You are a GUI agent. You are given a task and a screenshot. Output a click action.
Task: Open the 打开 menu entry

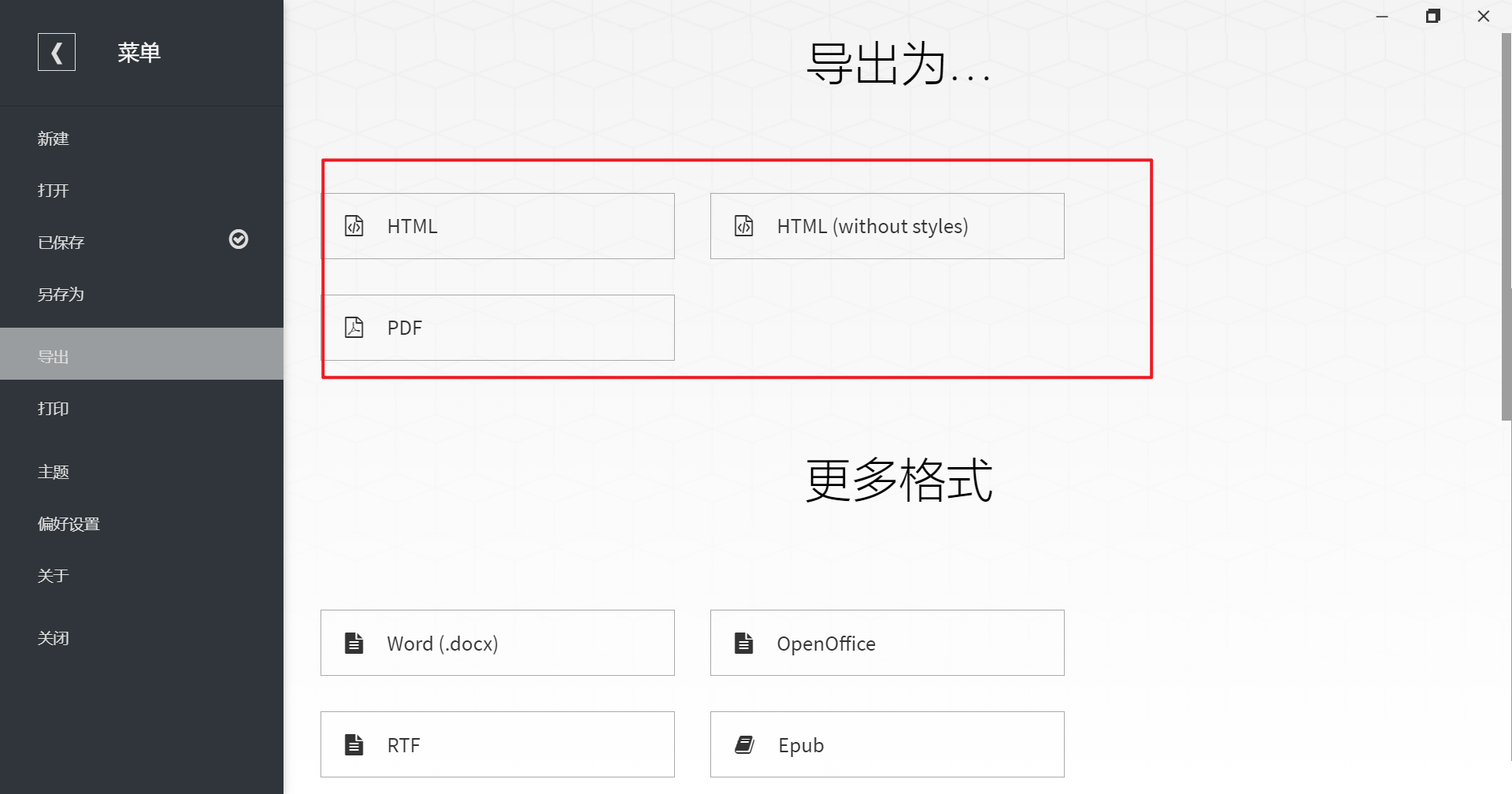pos(53,190)
